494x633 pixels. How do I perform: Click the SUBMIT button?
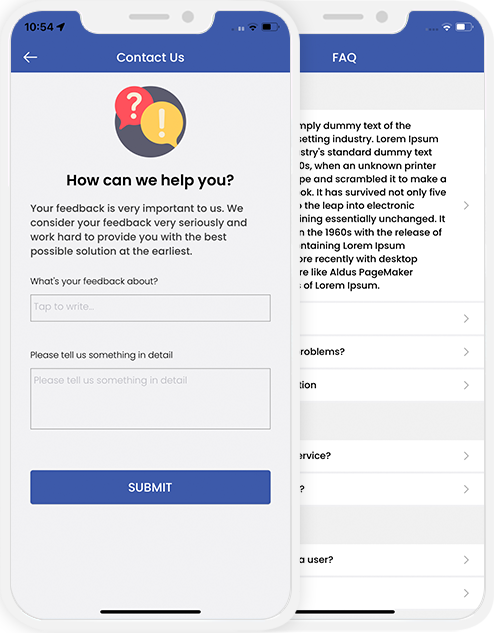150,487
